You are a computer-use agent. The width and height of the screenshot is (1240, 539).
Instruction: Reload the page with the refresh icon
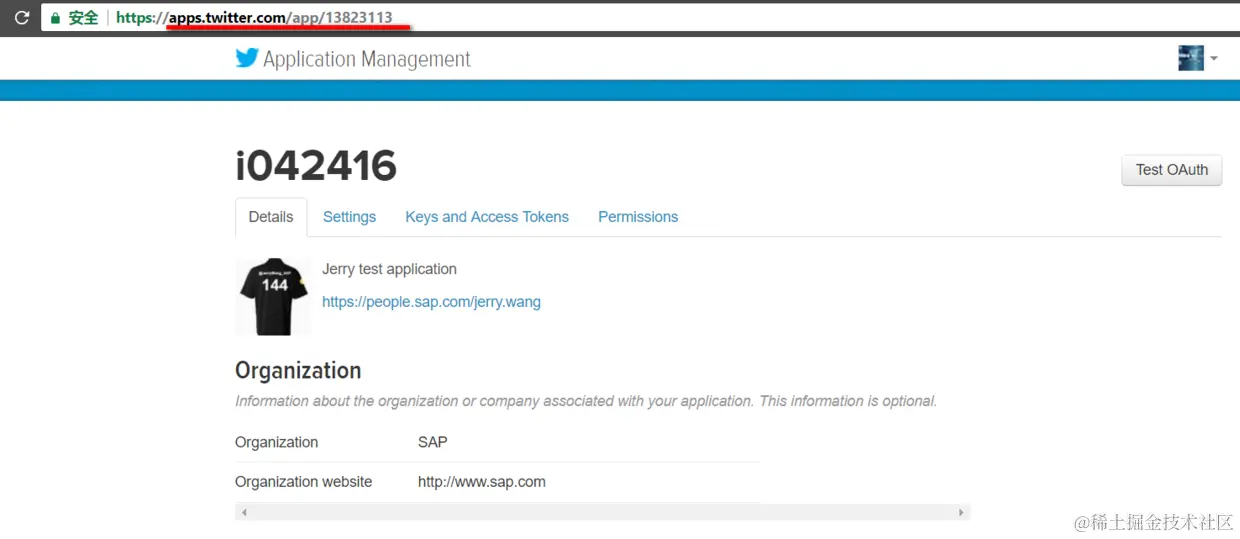(x=20, y=18)
